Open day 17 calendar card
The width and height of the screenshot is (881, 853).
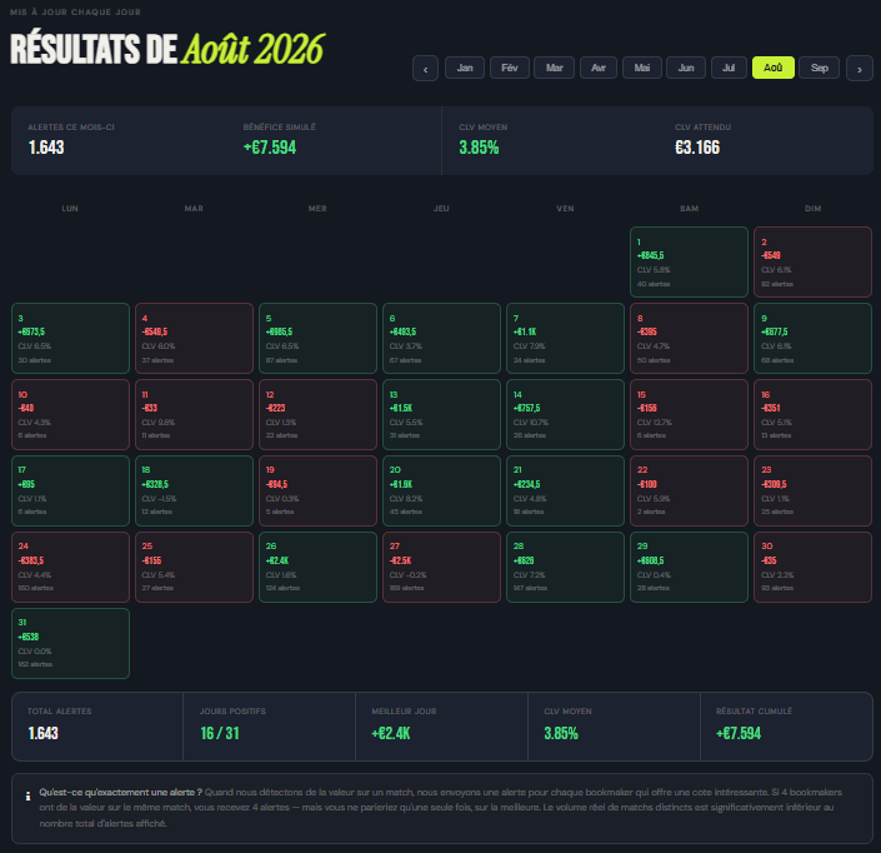[x=70, y=491]
